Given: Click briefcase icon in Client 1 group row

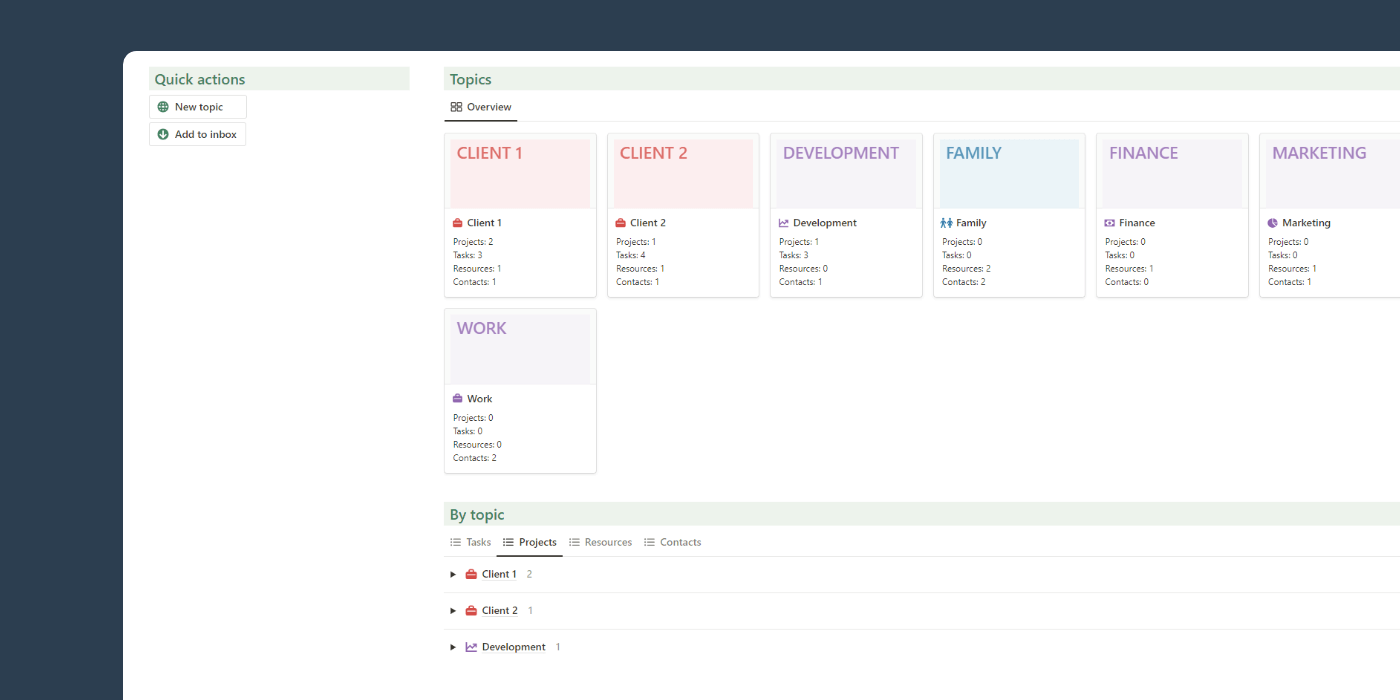Looking at the screenshot, I should pos(471,574).
